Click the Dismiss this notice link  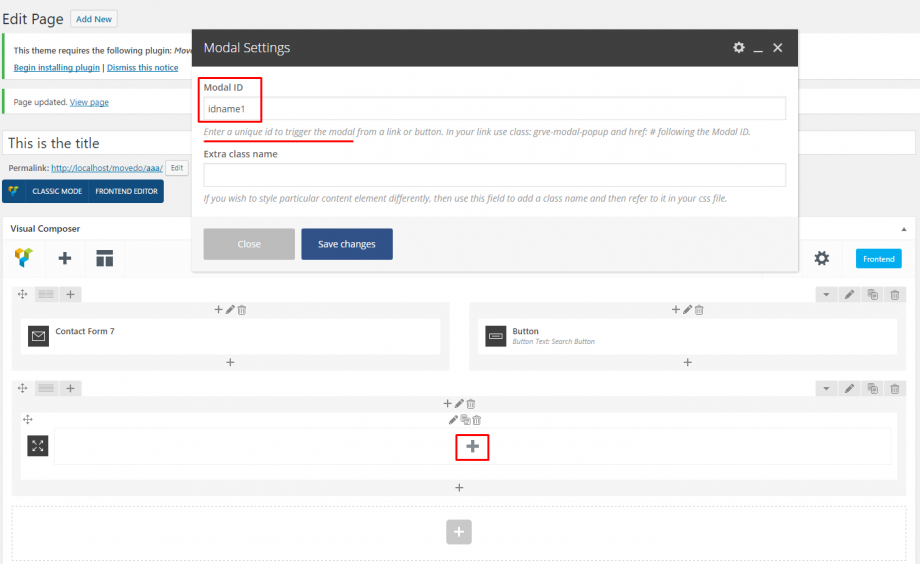[142, 67]
